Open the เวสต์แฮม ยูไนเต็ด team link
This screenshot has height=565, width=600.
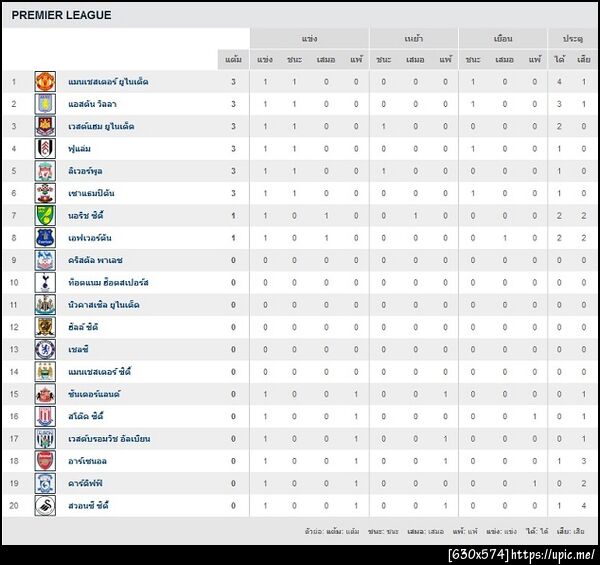pyautogui.click(x=101, y=126)
